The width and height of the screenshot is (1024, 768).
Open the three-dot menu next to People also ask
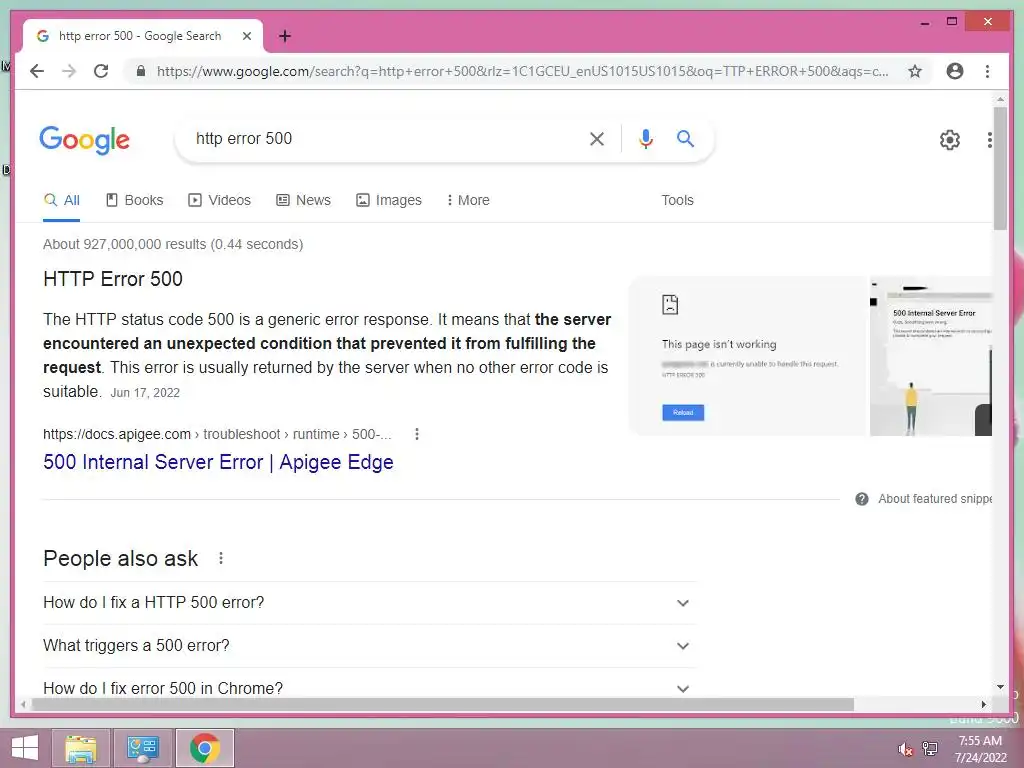(x=221, y=558)
